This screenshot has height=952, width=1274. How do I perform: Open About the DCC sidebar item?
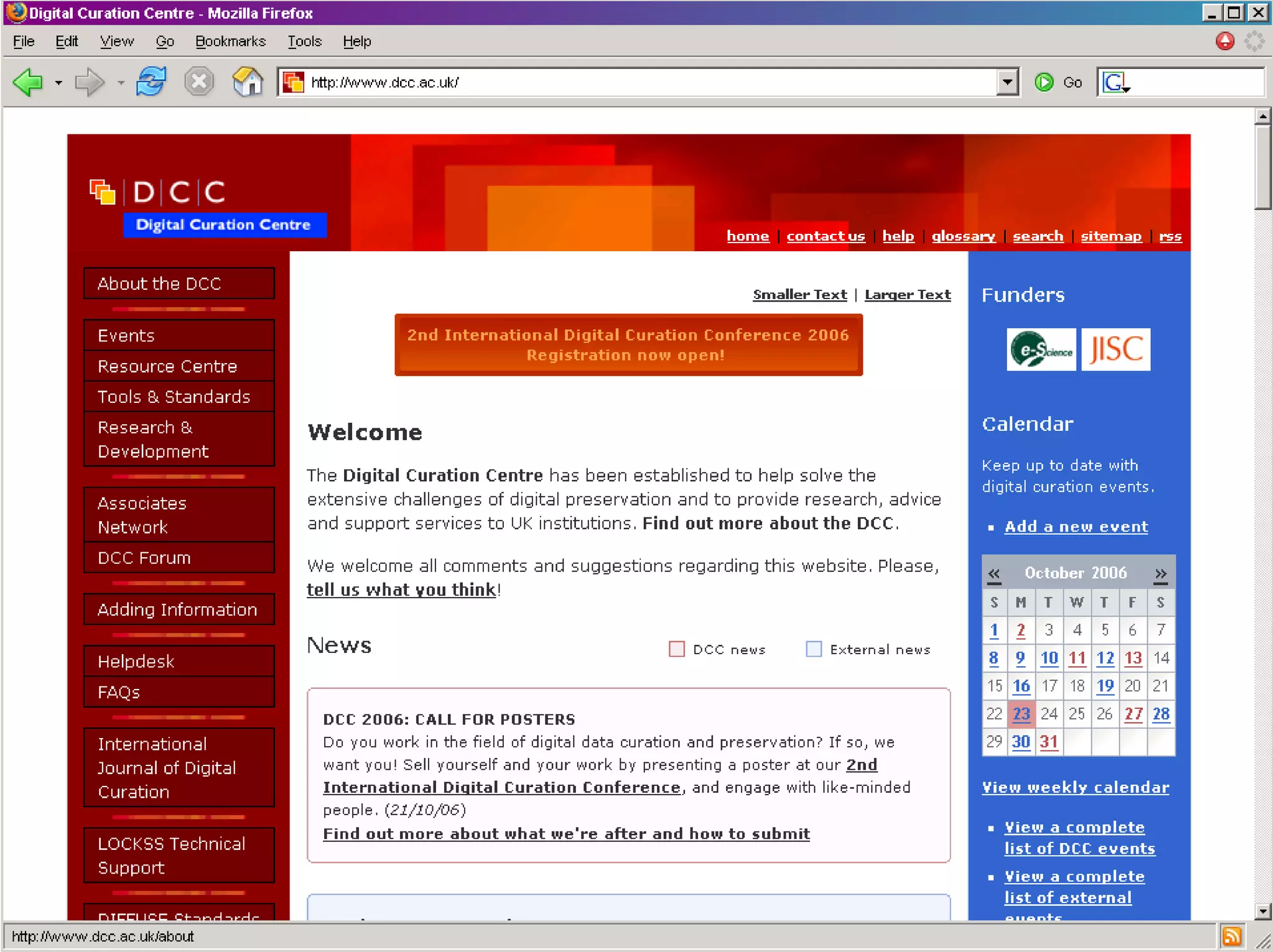(179, 284)
